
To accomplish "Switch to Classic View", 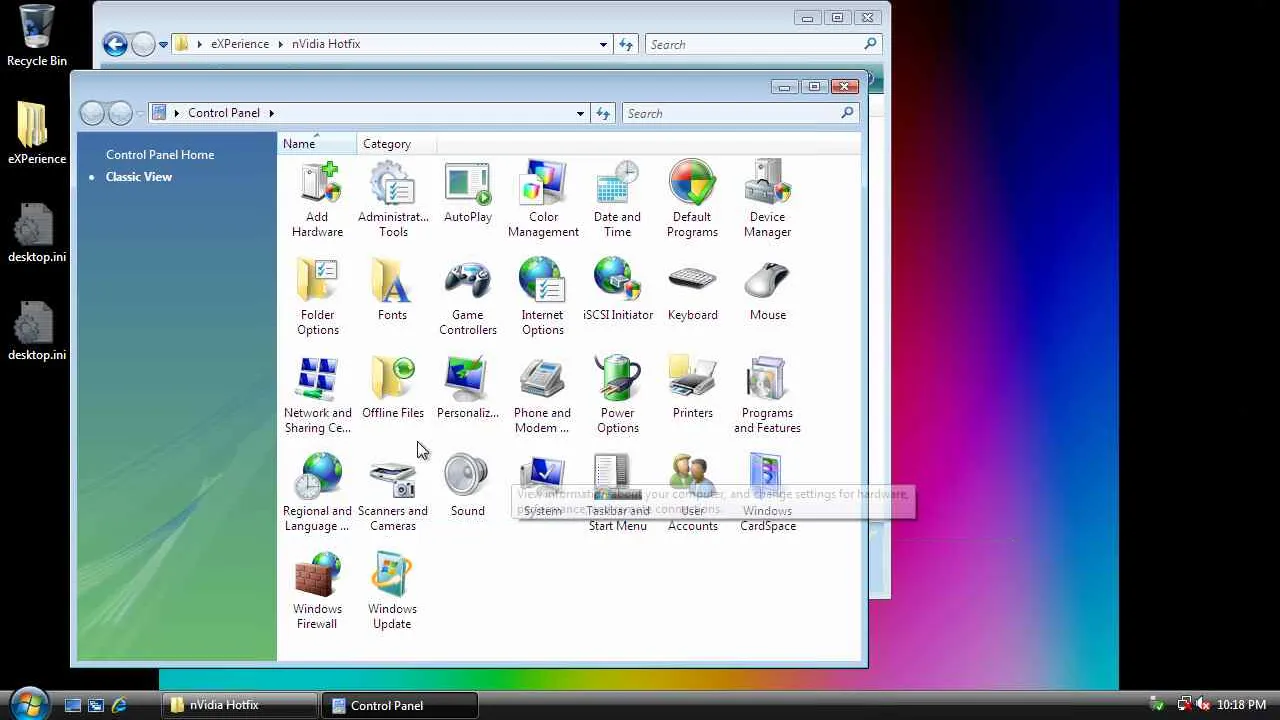I will [139, 177].
